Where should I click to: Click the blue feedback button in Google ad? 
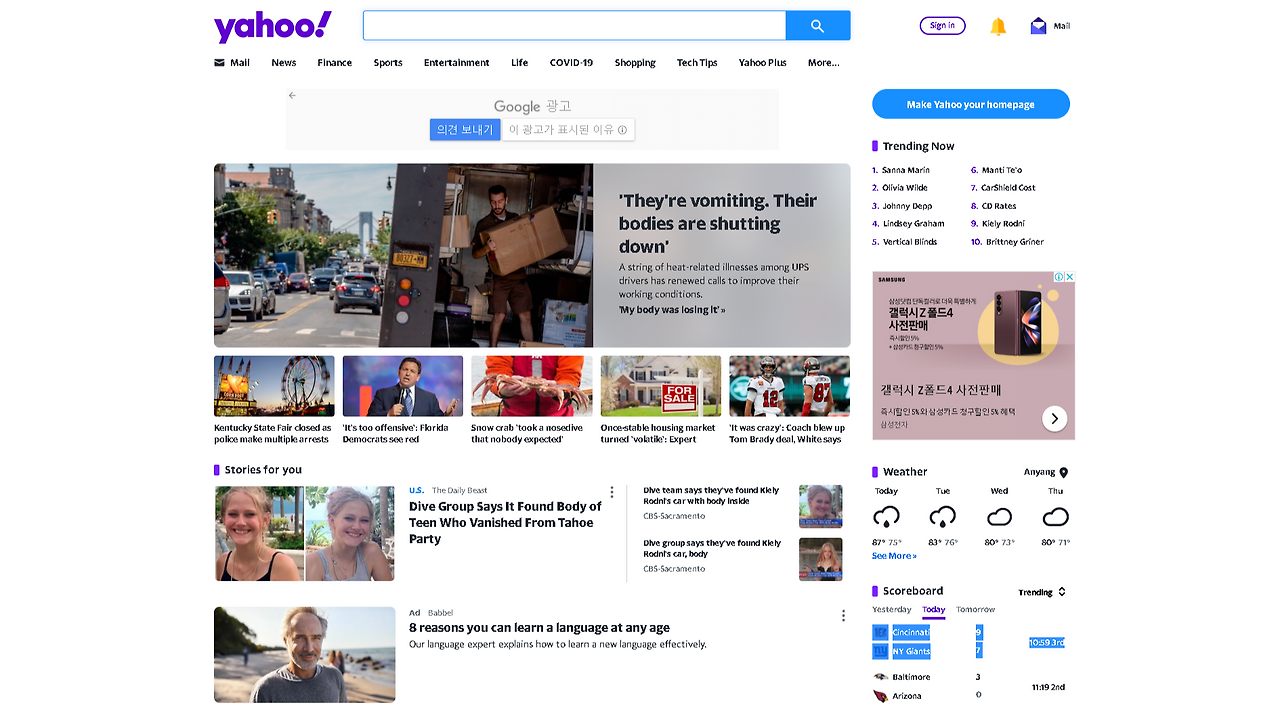click(x=465, y=130)
